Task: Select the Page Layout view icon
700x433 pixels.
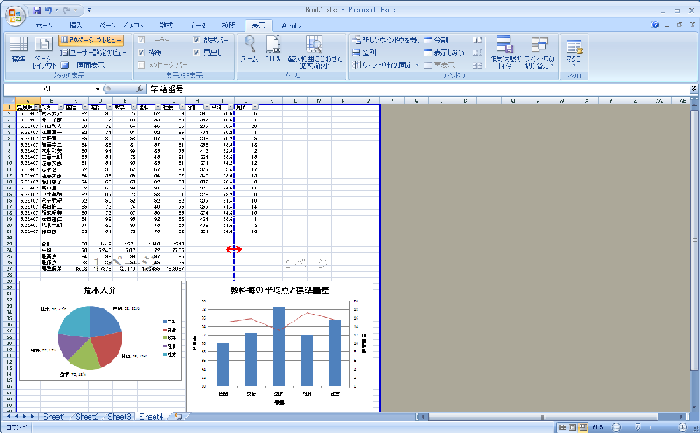Action: pos(44,48)
